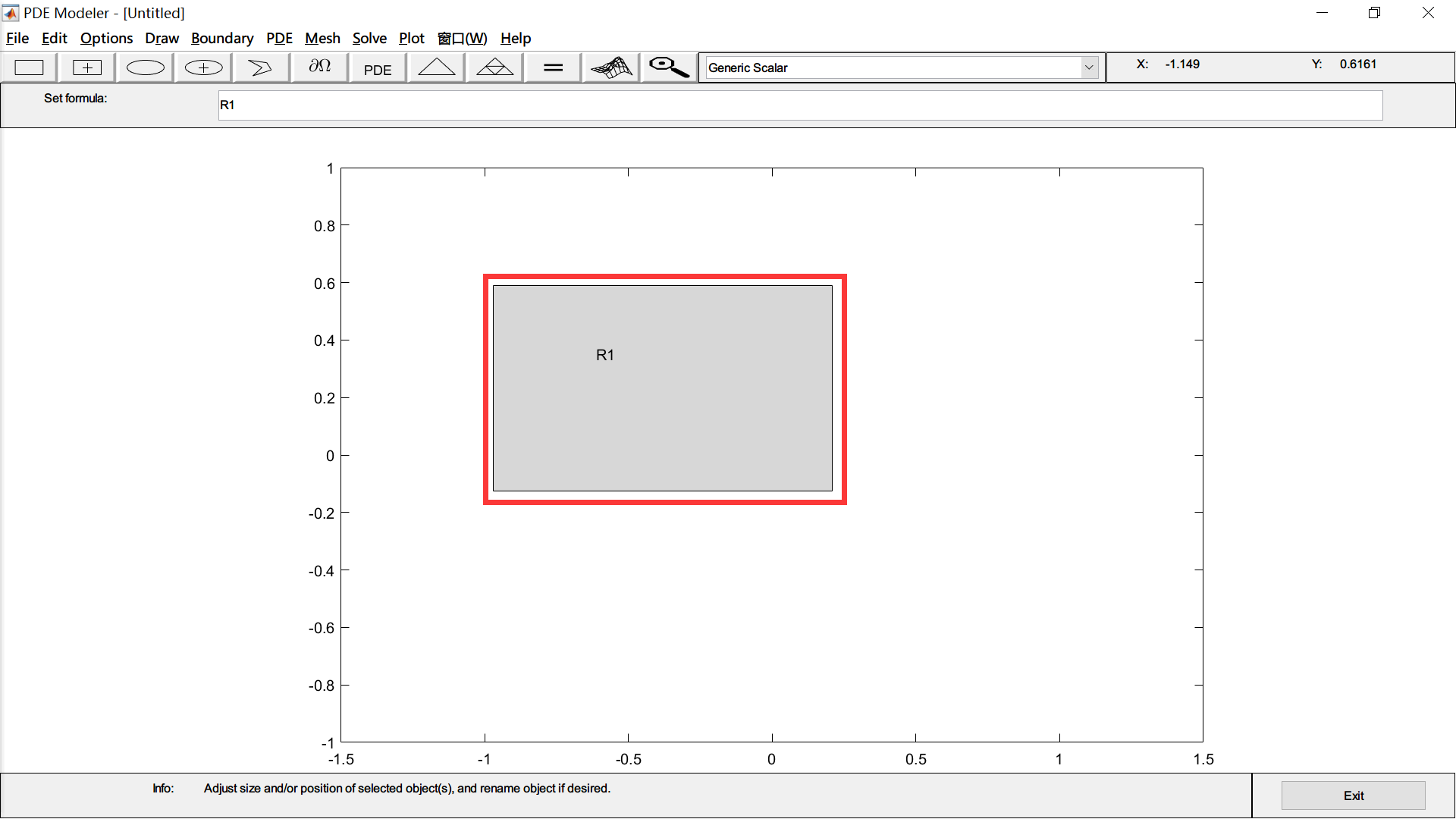Select the centered ellipse tool

click(x=202, y=67)
